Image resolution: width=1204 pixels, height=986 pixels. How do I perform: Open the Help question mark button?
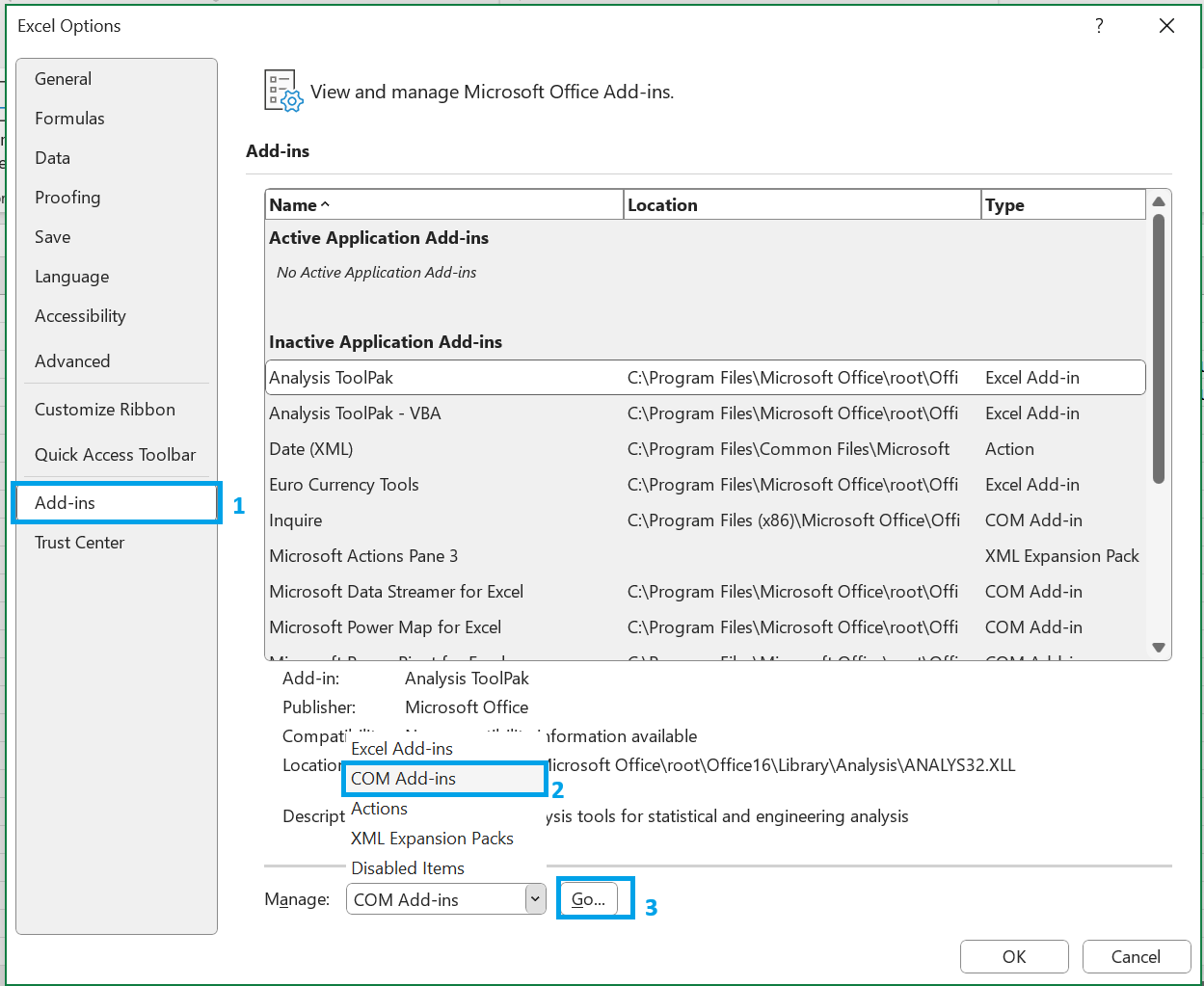point(1099,26)
